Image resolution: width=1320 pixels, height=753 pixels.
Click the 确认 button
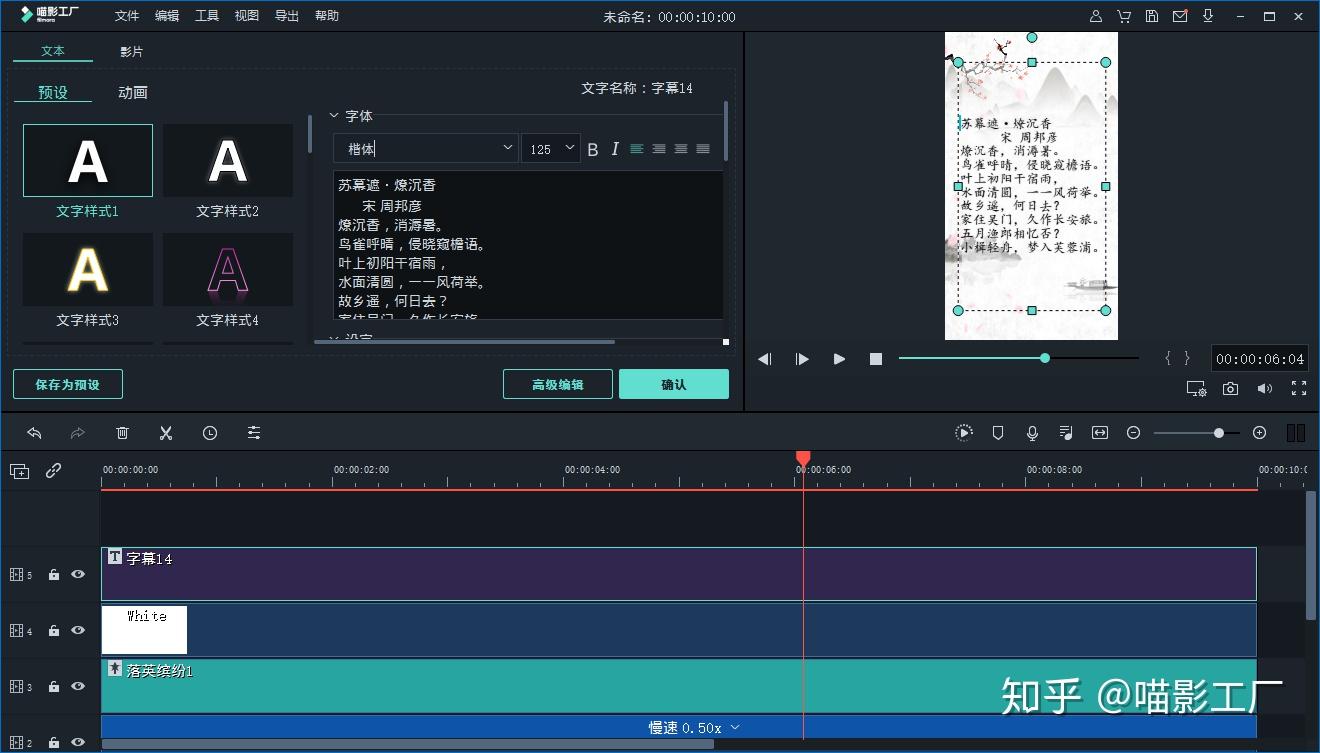(x=674, y=385)
